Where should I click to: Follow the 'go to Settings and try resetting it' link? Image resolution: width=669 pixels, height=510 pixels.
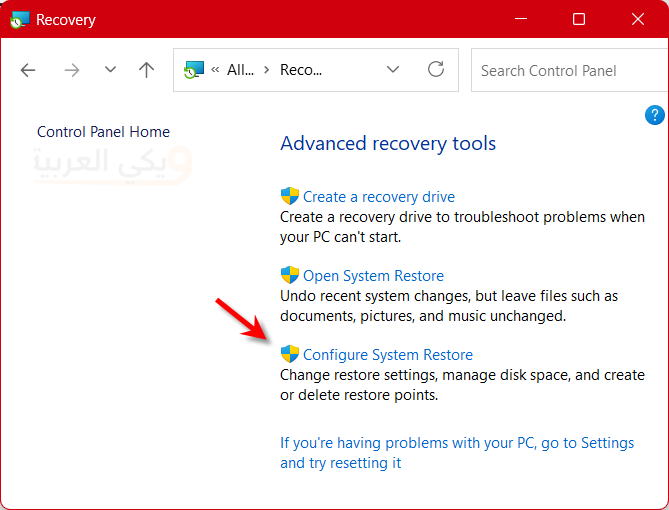pyautogui.click(x=457, y=453)
